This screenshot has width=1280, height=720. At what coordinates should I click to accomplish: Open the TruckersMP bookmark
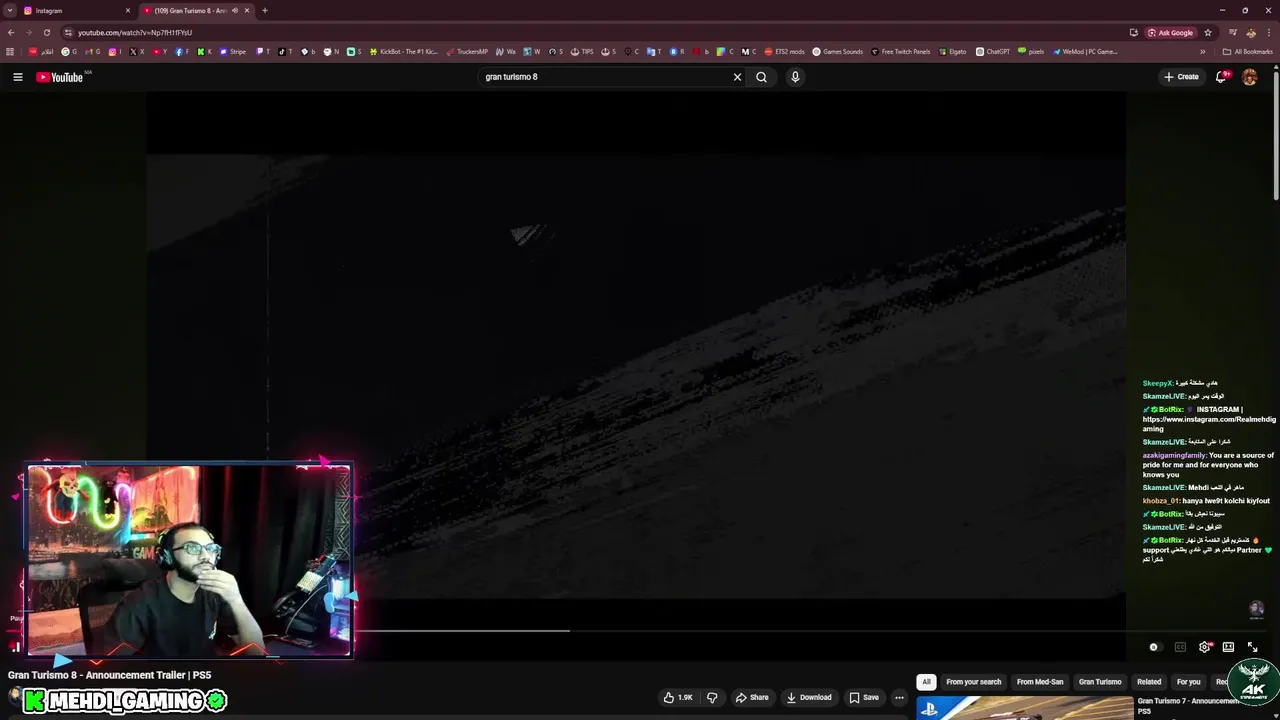pos(467,52)
